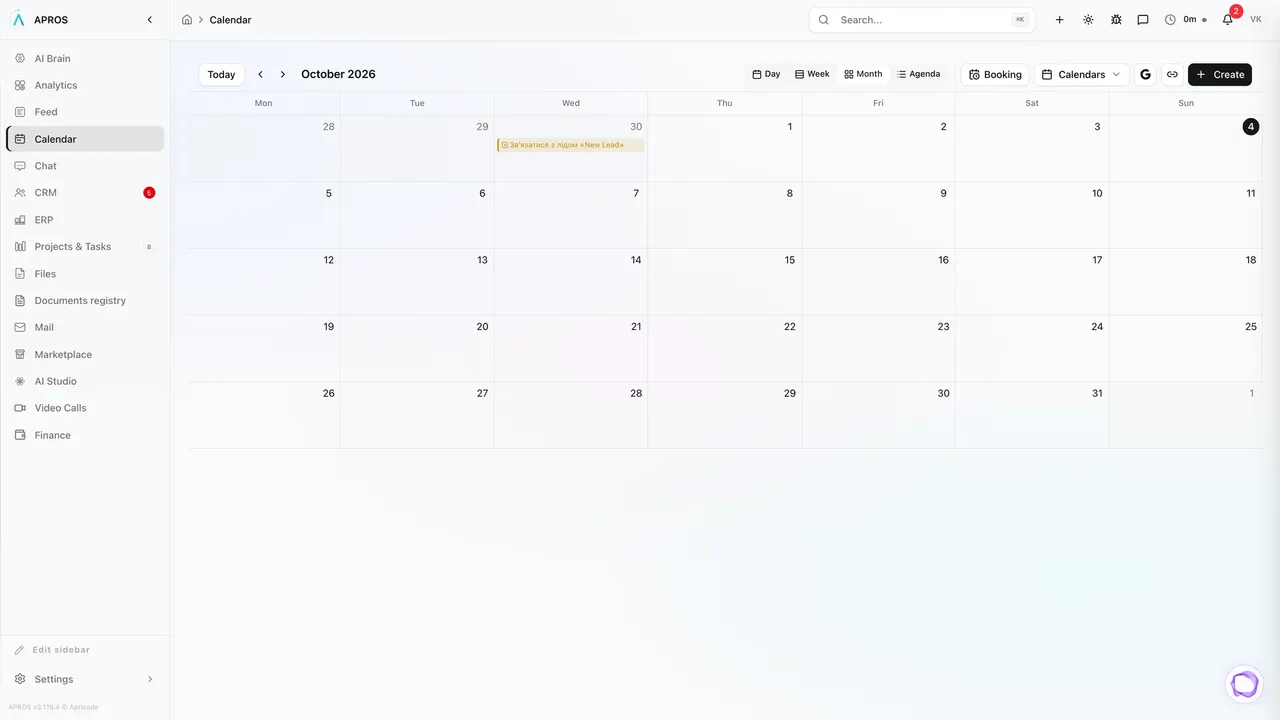
Task: Open the New Lead event on the 30th
Action: coord(571,145)
